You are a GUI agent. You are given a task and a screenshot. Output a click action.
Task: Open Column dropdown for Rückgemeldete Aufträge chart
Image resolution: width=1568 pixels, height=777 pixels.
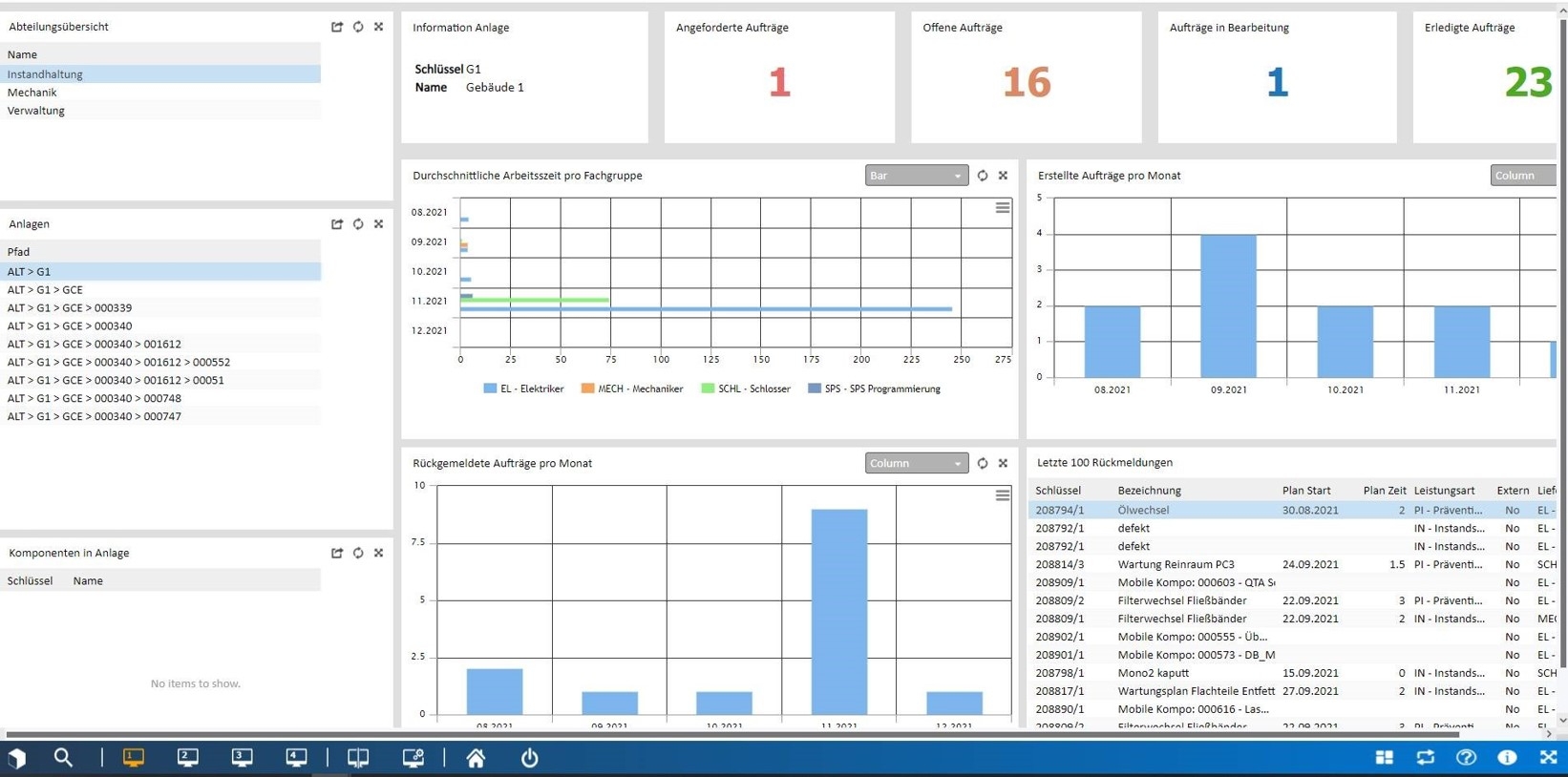pyautogui.click(x=917, y=464)
